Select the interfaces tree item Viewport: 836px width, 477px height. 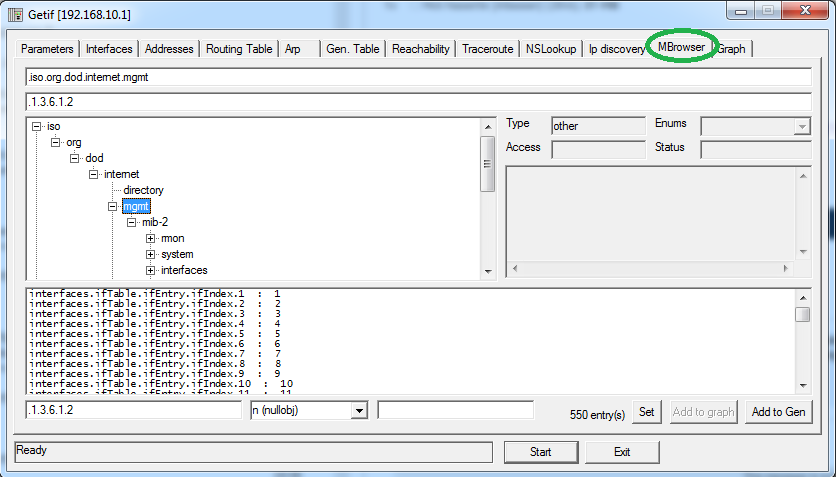(x=184, y=270)
